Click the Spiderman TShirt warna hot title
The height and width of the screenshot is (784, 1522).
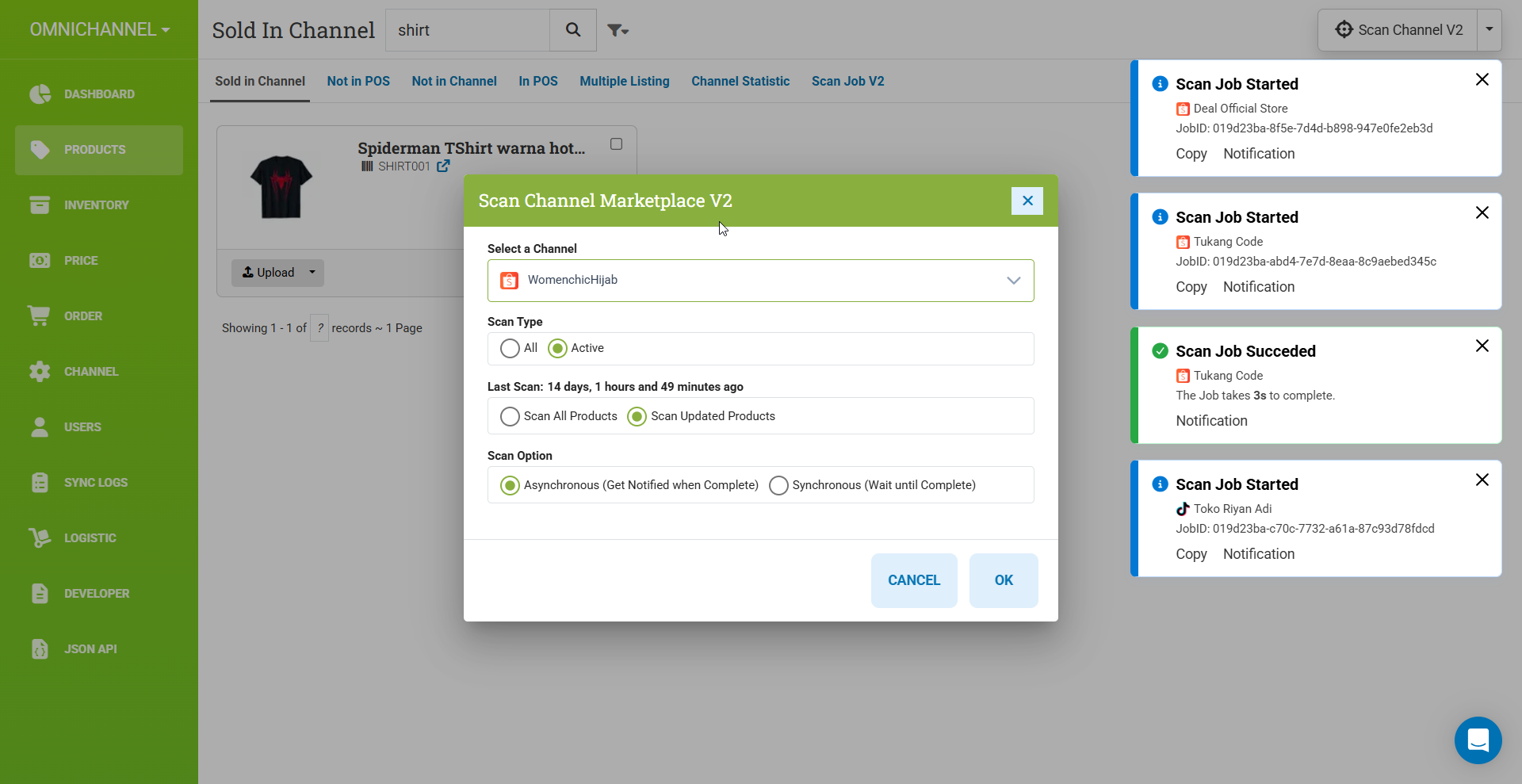pos(471,148)
